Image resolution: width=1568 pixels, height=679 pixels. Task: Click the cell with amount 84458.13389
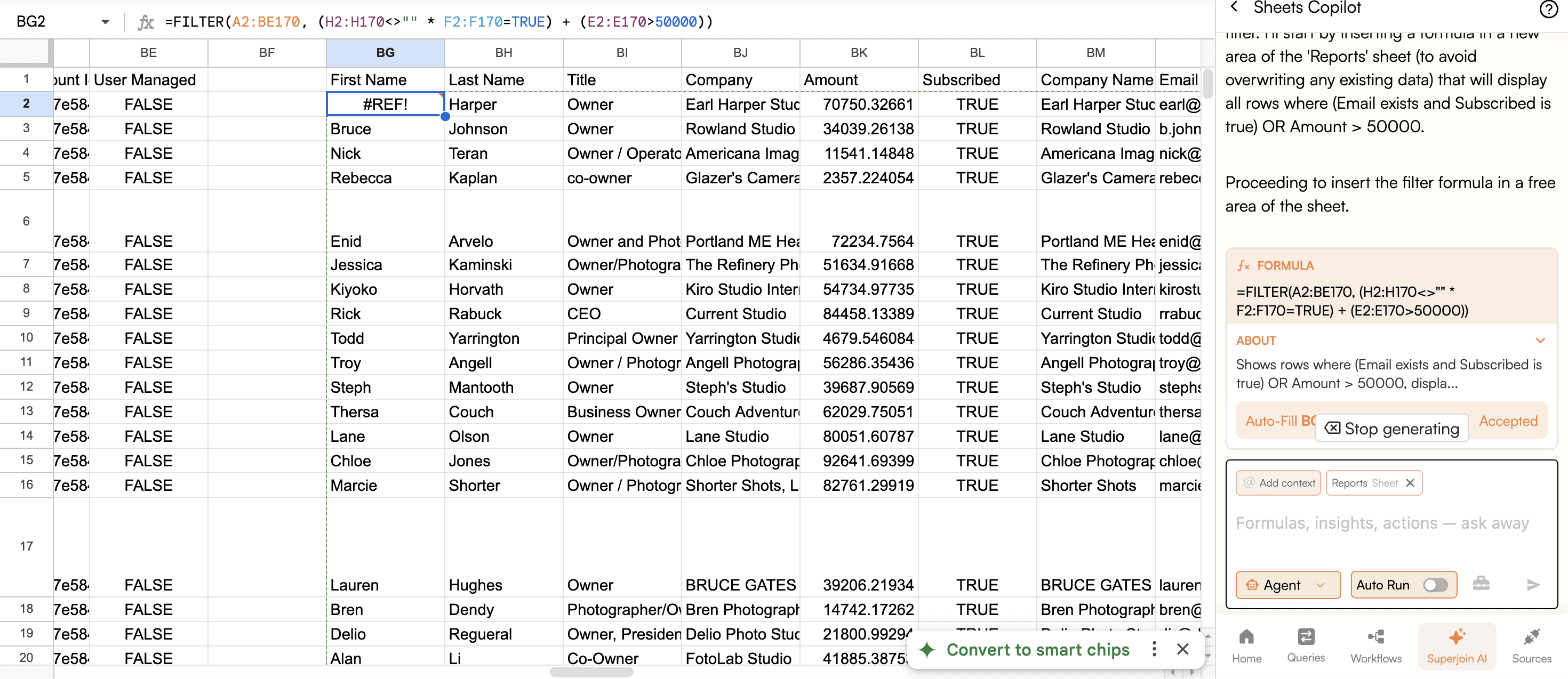pos(859,313)
